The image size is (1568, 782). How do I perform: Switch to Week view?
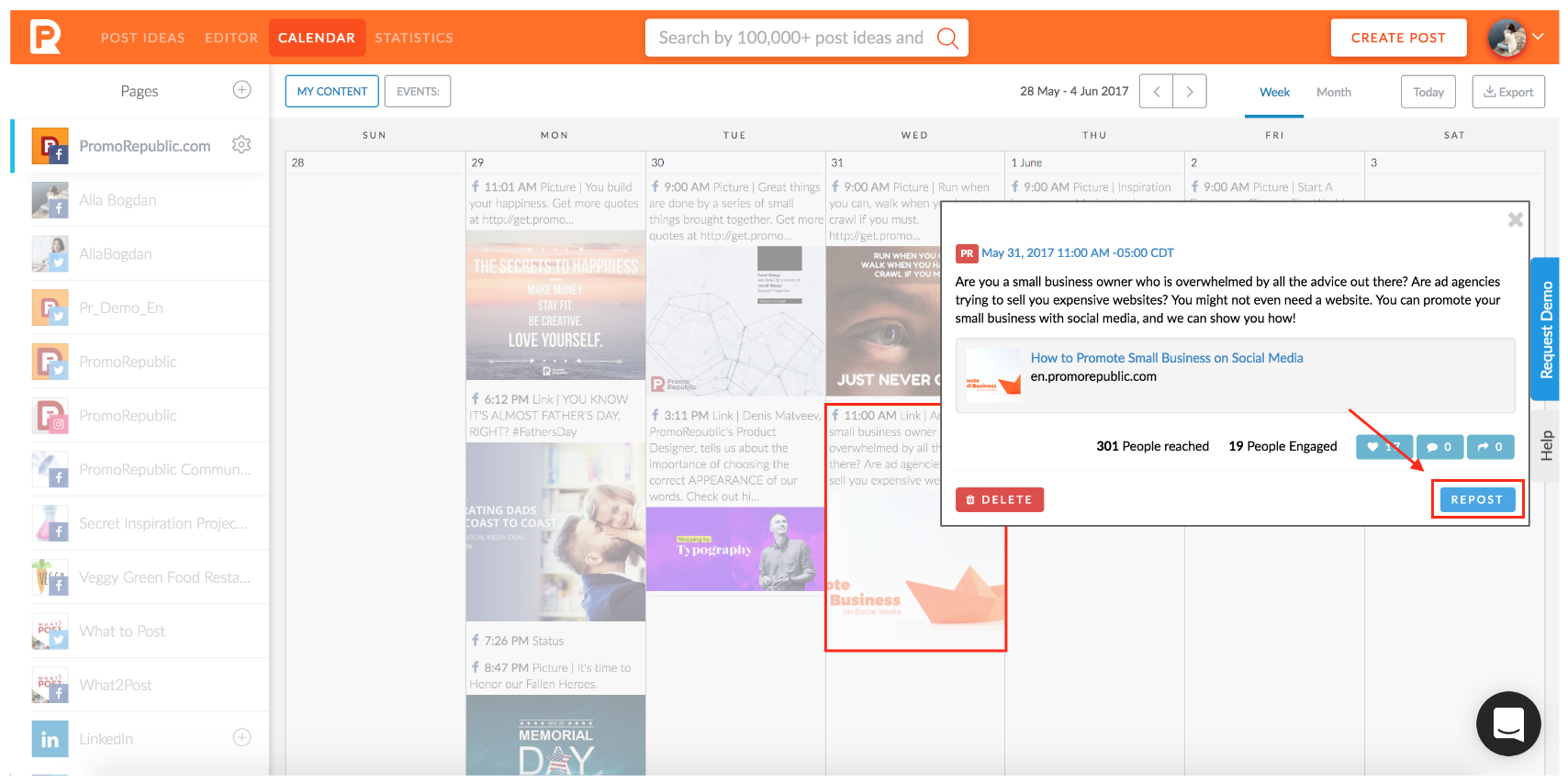tap(1274, 92)
